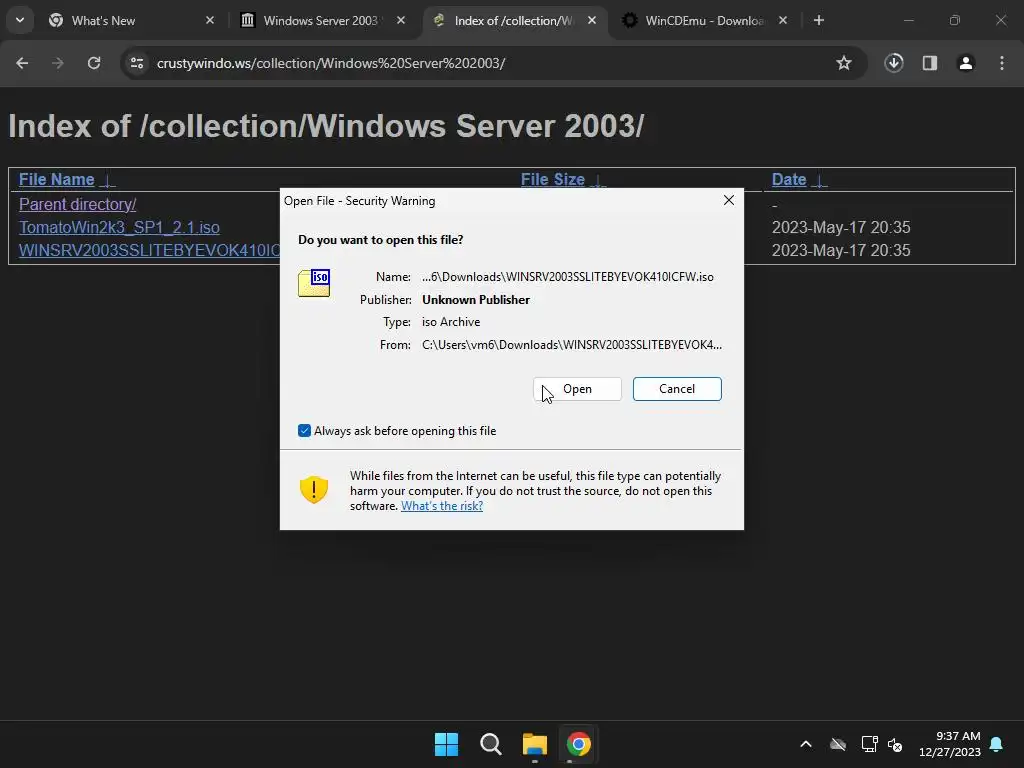Uncheck Always ask before opening this file
Screen dimensions: 1024x768
pos(304,430)
